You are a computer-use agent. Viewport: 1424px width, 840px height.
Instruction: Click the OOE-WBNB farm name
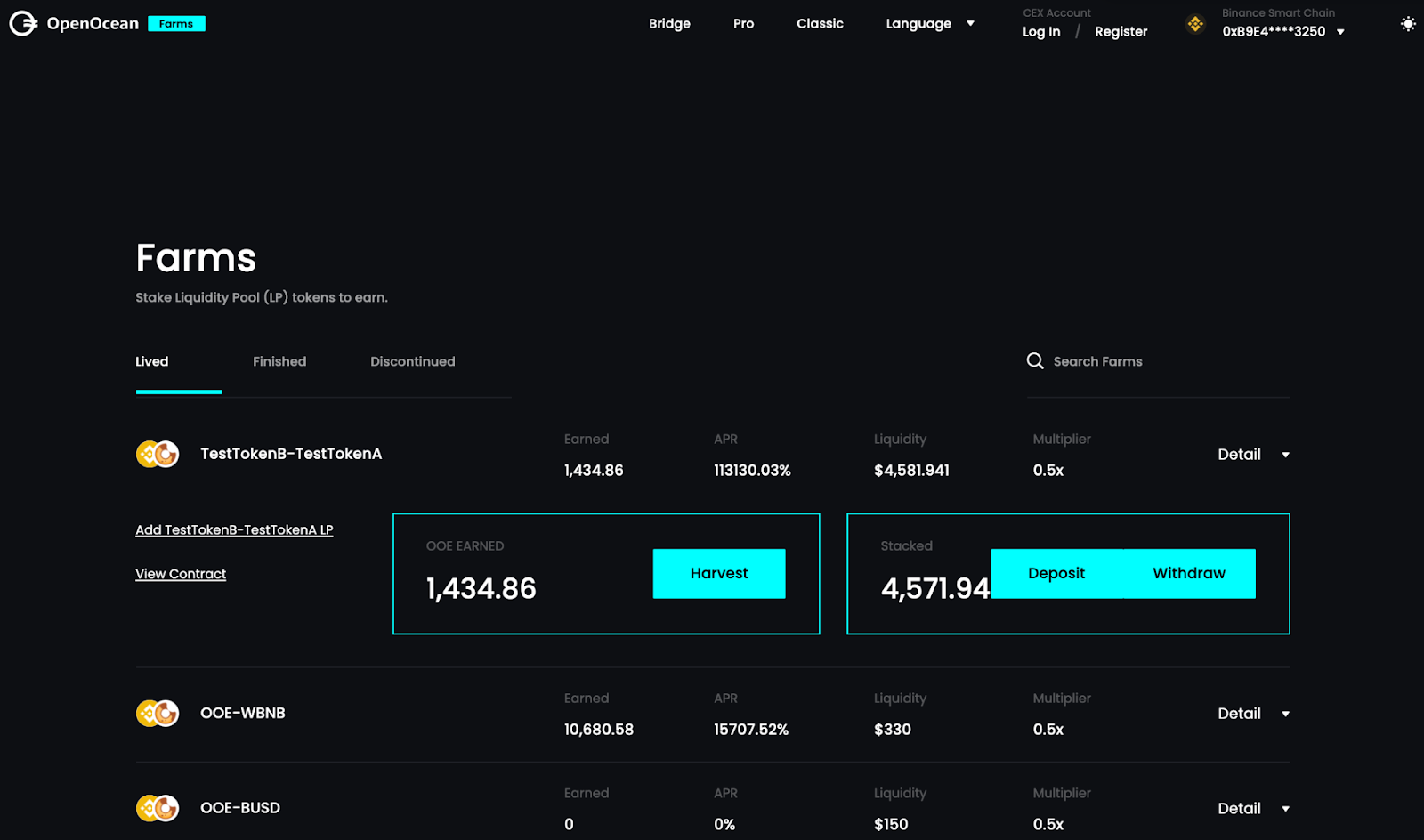coord(243,713)
